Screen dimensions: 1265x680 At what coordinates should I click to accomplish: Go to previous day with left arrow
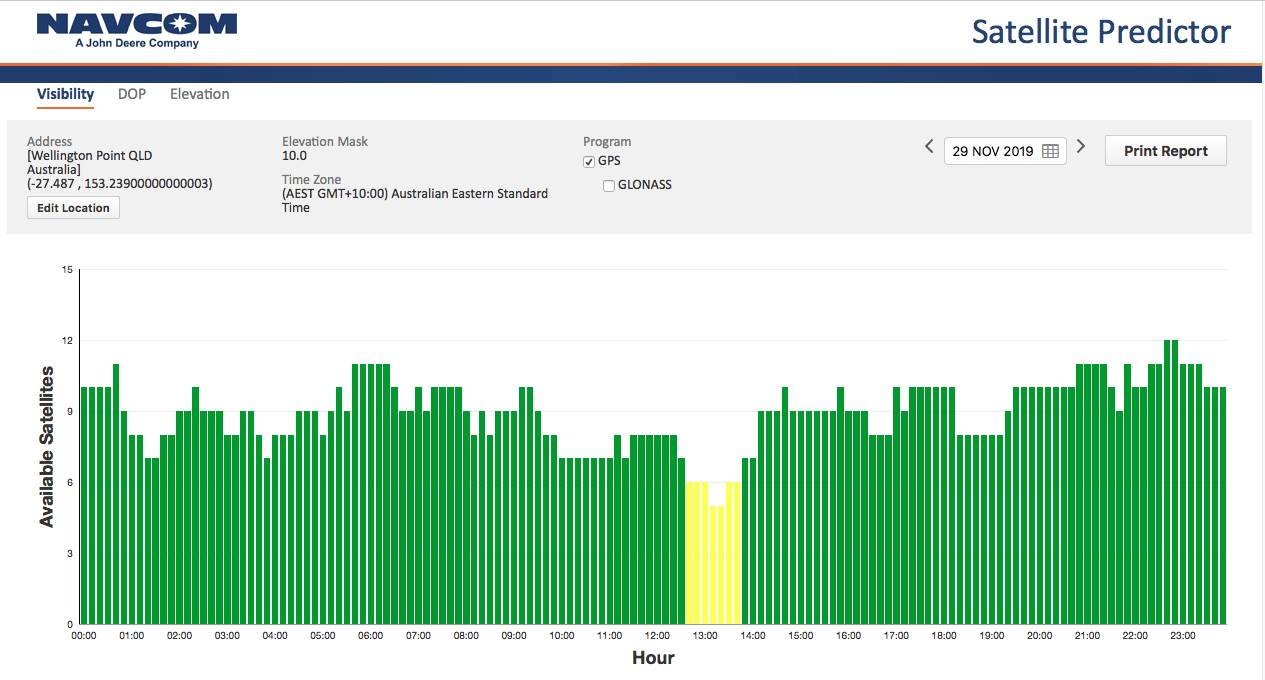[x=929, y=147]
